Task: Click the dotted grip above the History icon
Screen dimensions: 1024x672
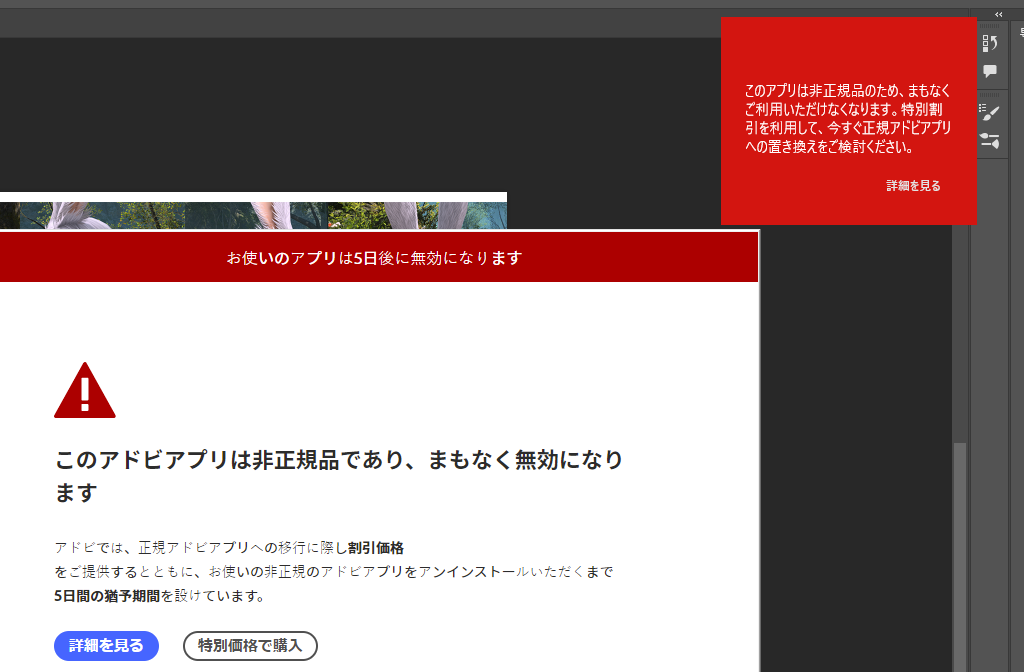Action: (990, 28)
